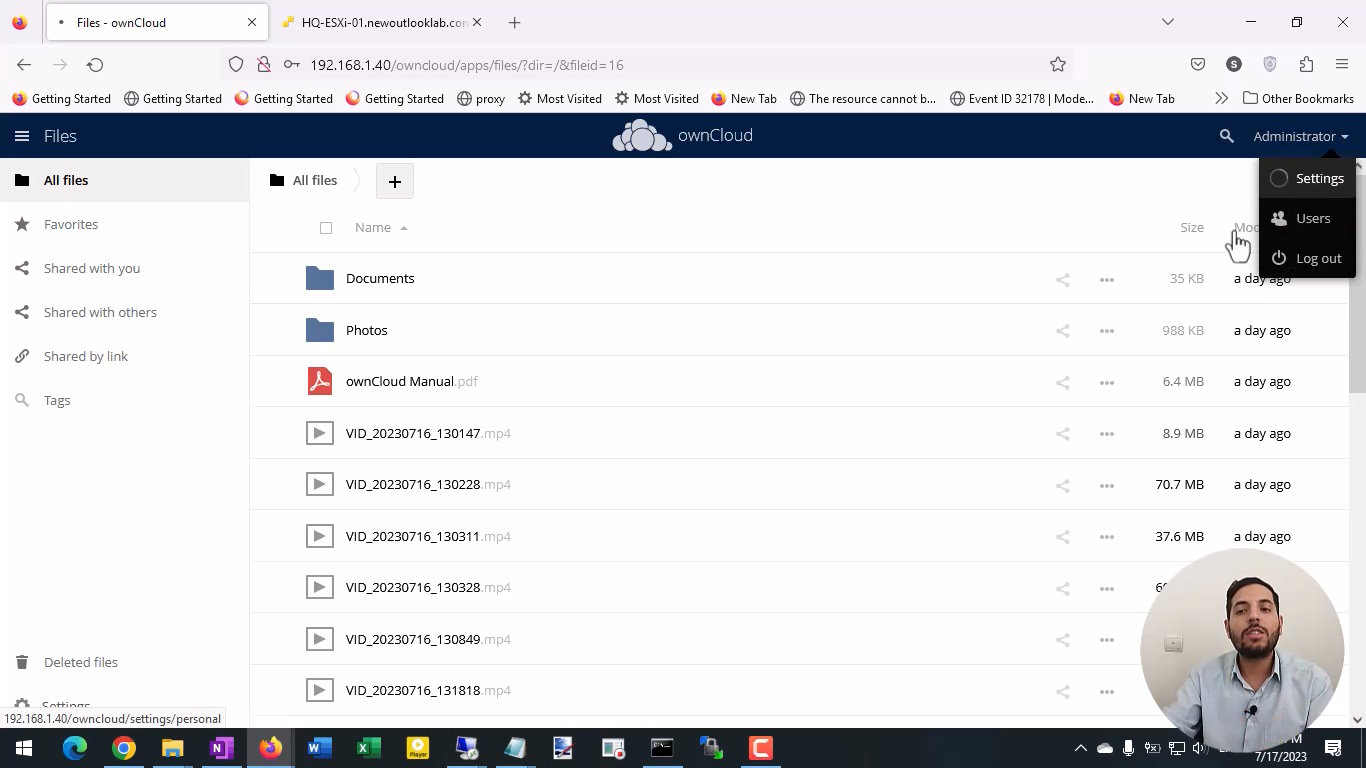Open the proxy bookmark
The width and height of the screenshot is (1366, 768).
tap(480, 98)
